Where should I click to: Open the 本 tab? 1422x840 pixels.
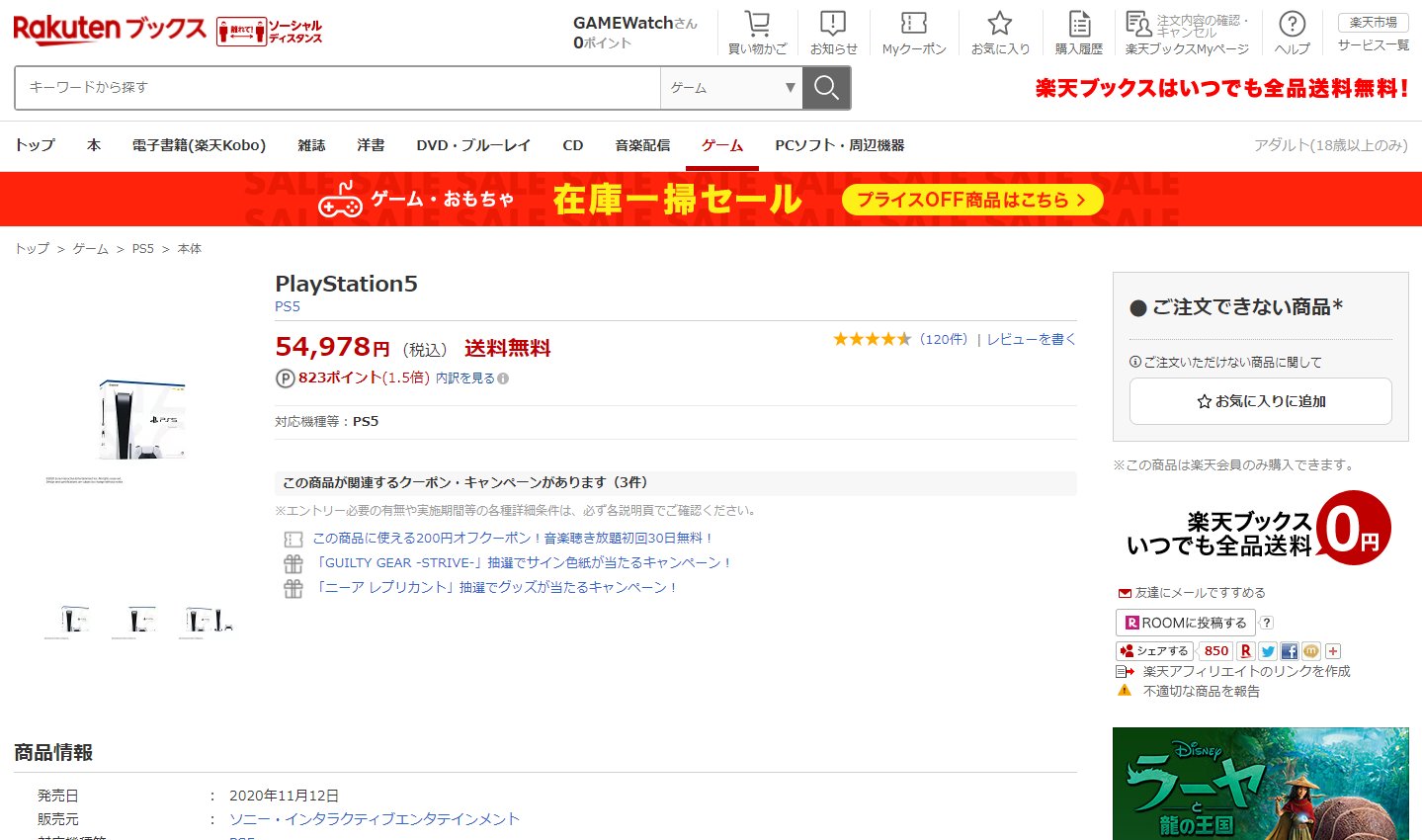pyautogui.click(x=94, y=145)
